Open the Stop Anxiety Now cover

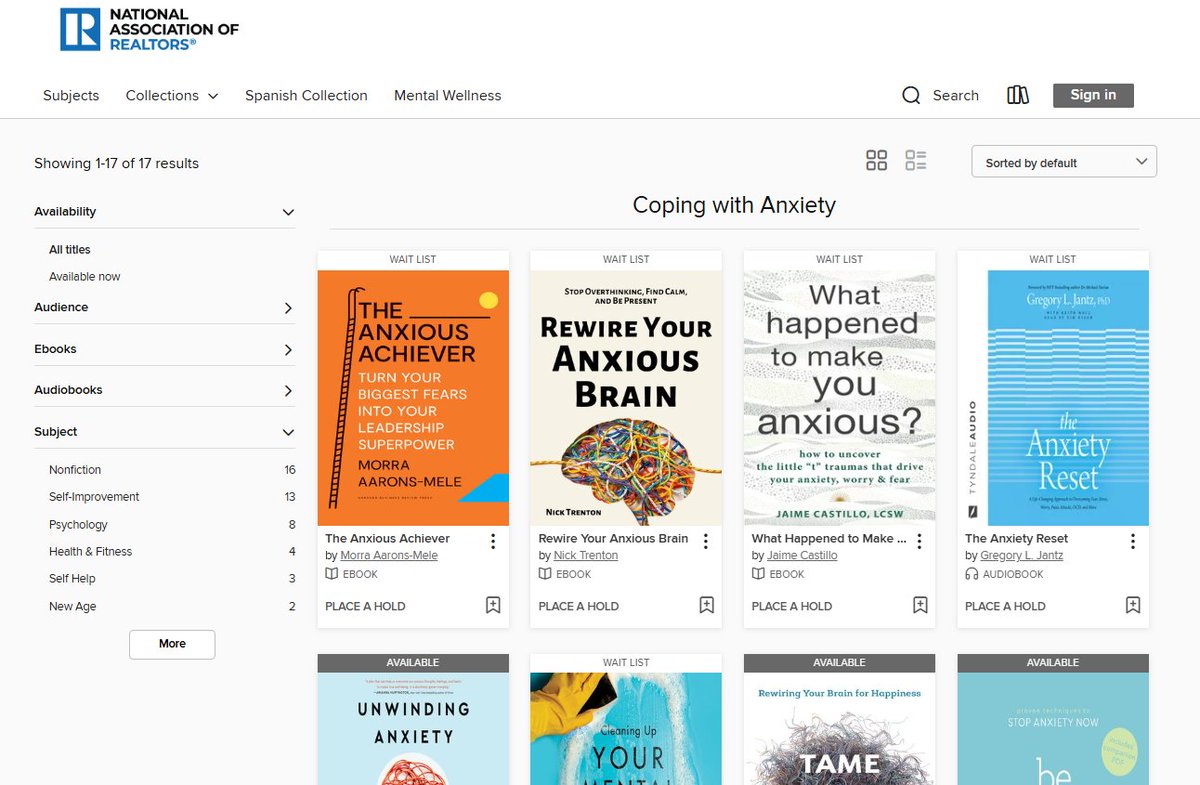[x=1053, y=728]
